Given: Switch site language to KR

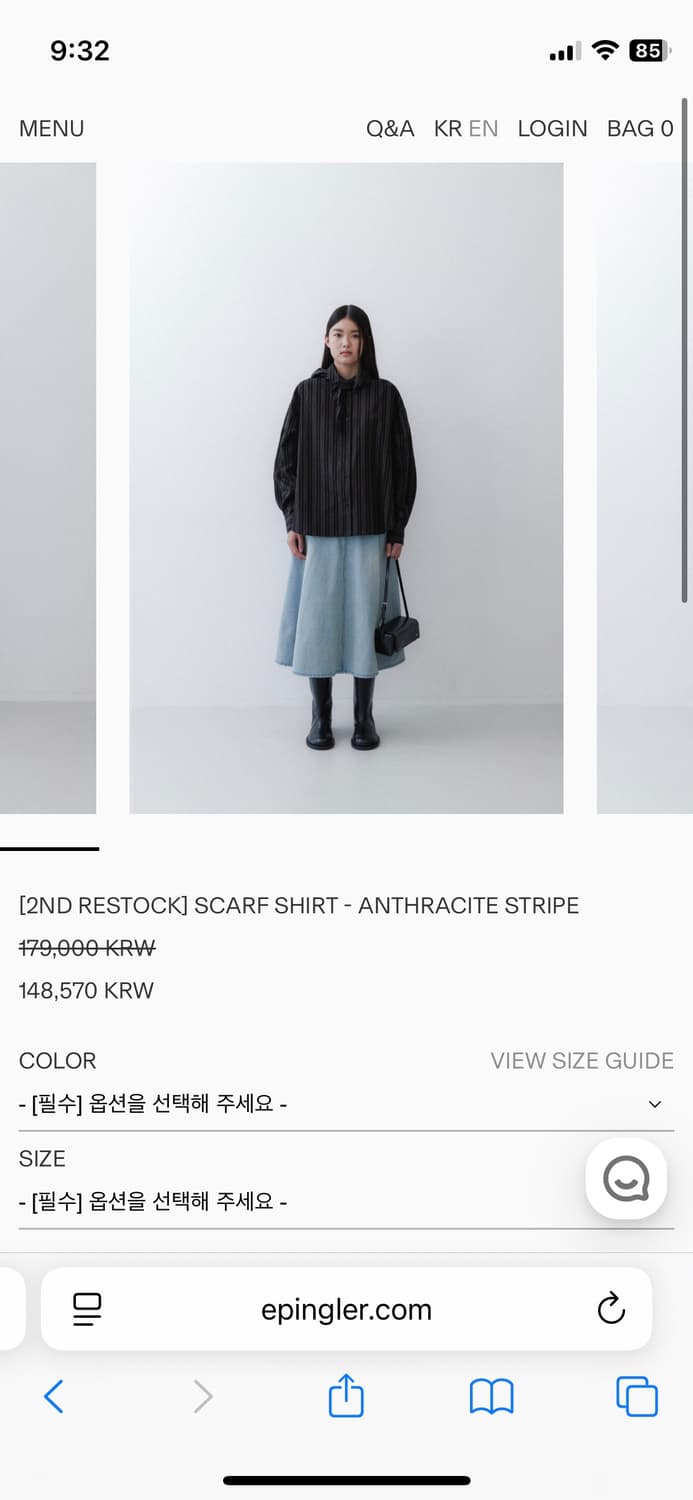Looking at the screenshot, I should (x=447, y=128).
